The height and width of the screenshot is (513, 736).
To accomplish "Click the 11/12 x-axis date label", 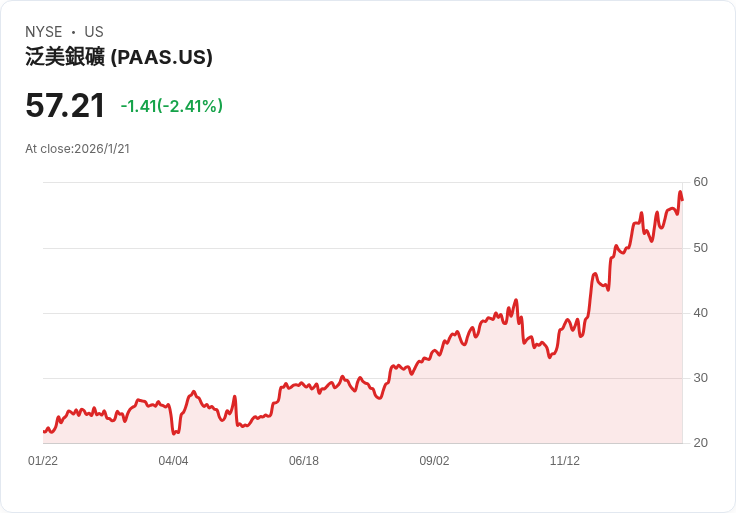I will [x=565, y=461].
